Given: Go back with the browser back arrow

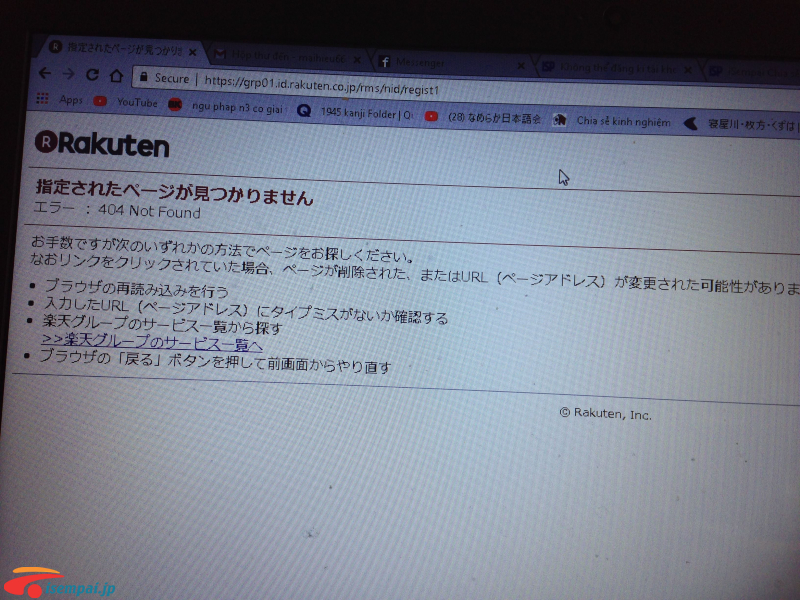Looking at the screenshot, I should coord(45,73).
